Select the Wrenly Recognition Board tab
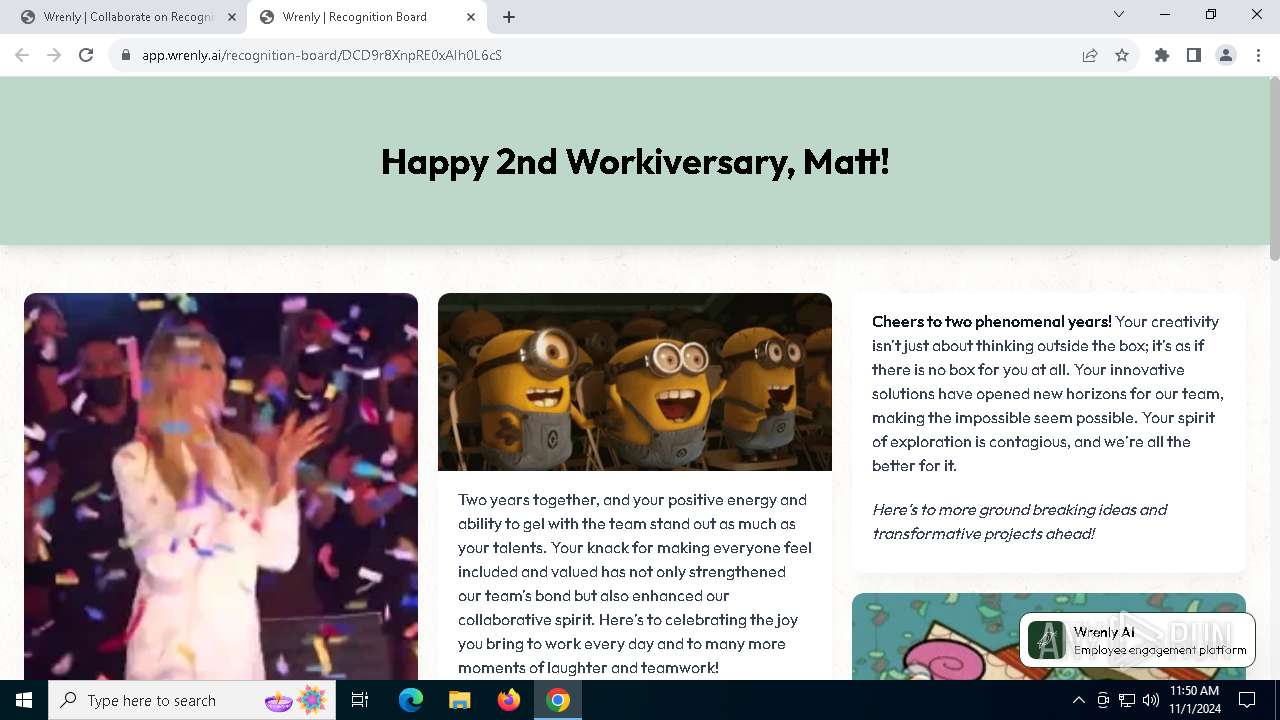 tap(366, 17)
